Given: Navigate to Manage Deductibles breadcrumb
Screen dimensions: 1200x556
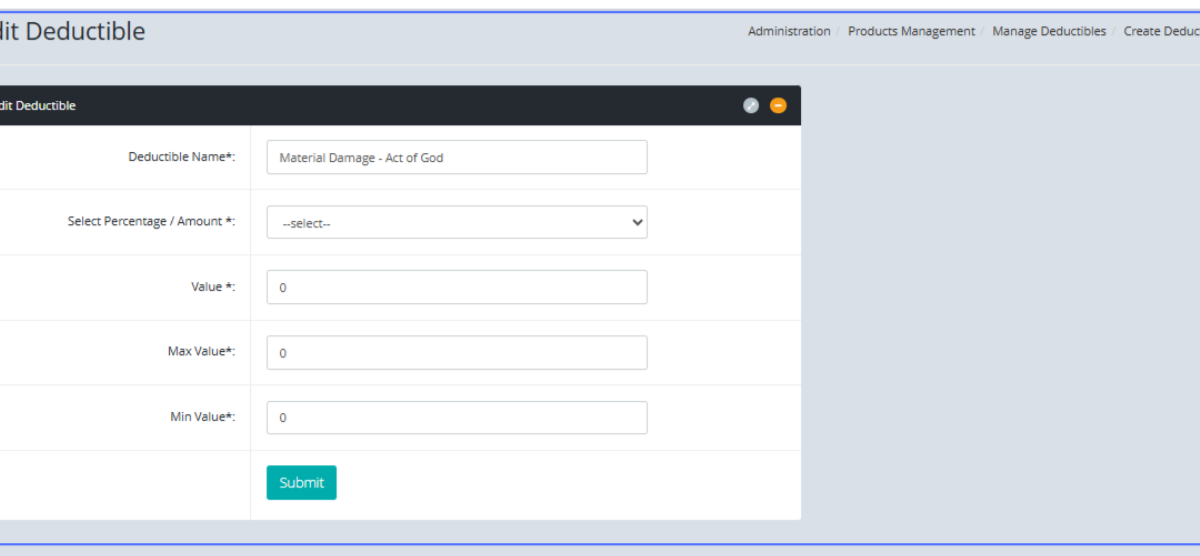Looking at the screenshot, I should (1048, 31).
